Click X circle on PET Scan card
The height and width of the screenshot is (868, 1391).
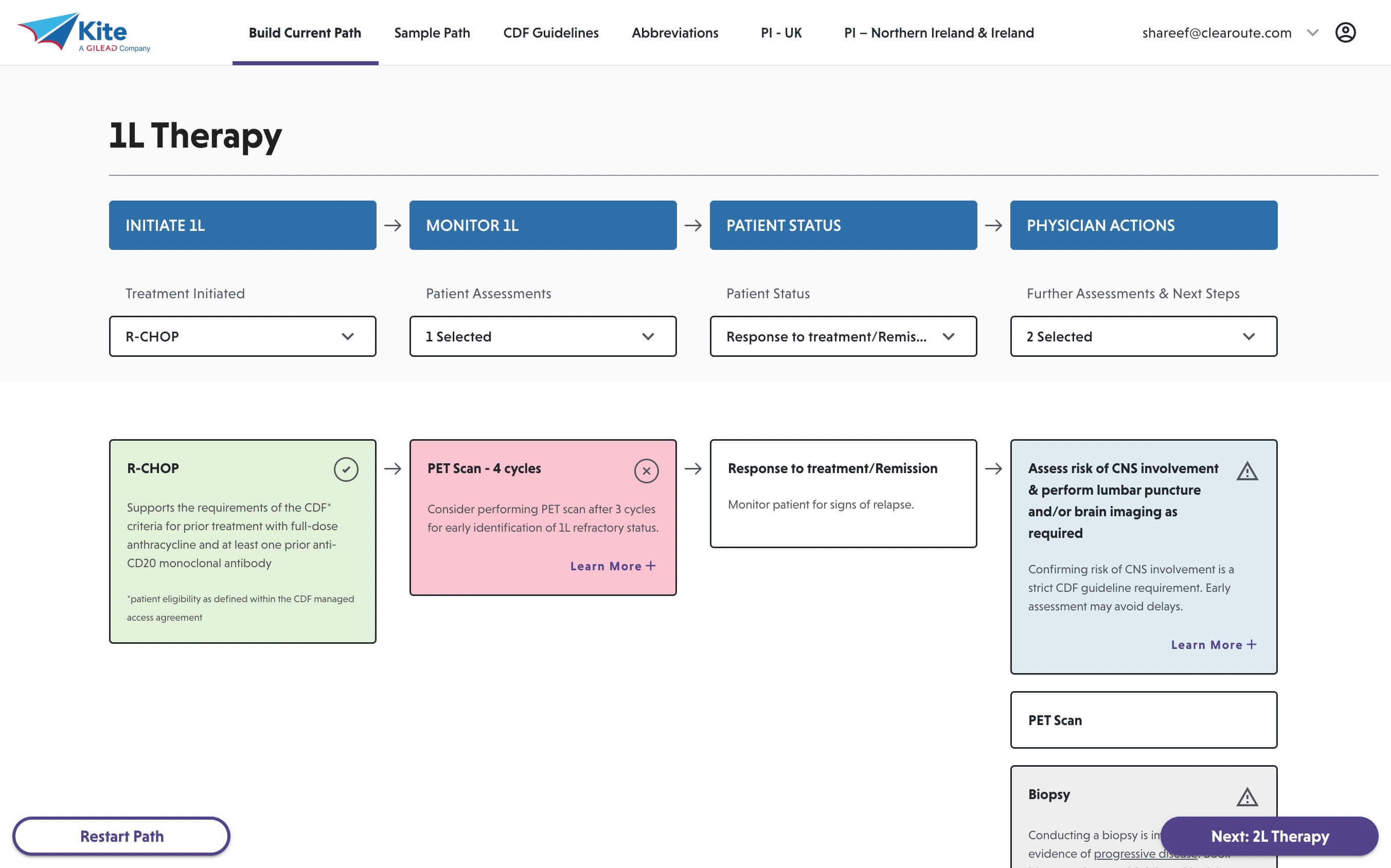(x=646, y=471)
